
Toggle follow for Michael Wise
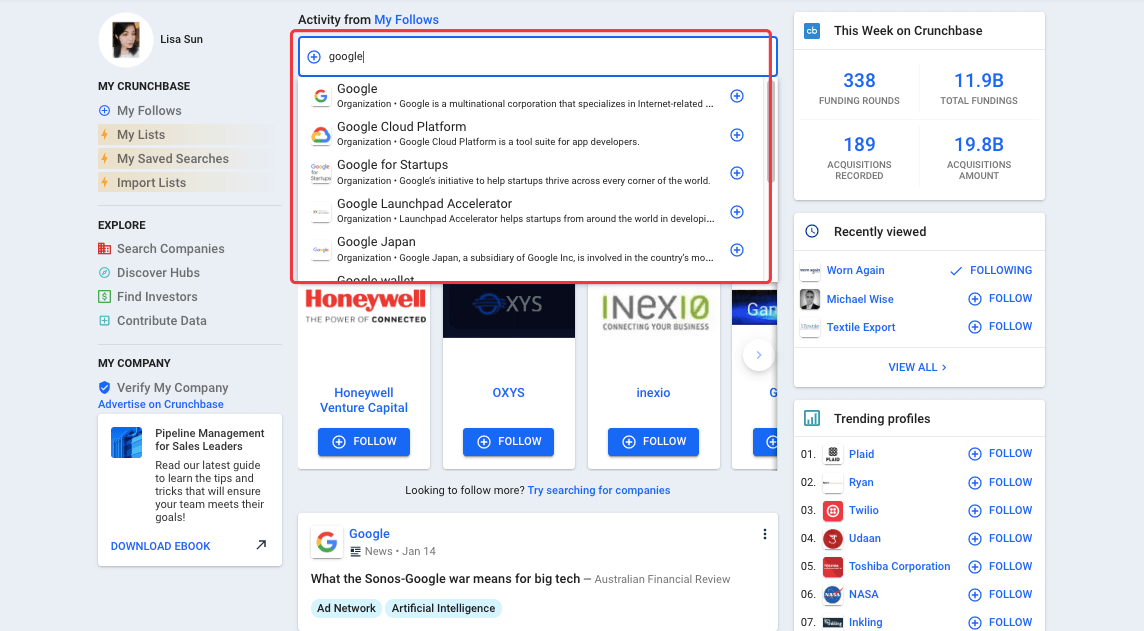pyautogui.click(x=999, y=299)
